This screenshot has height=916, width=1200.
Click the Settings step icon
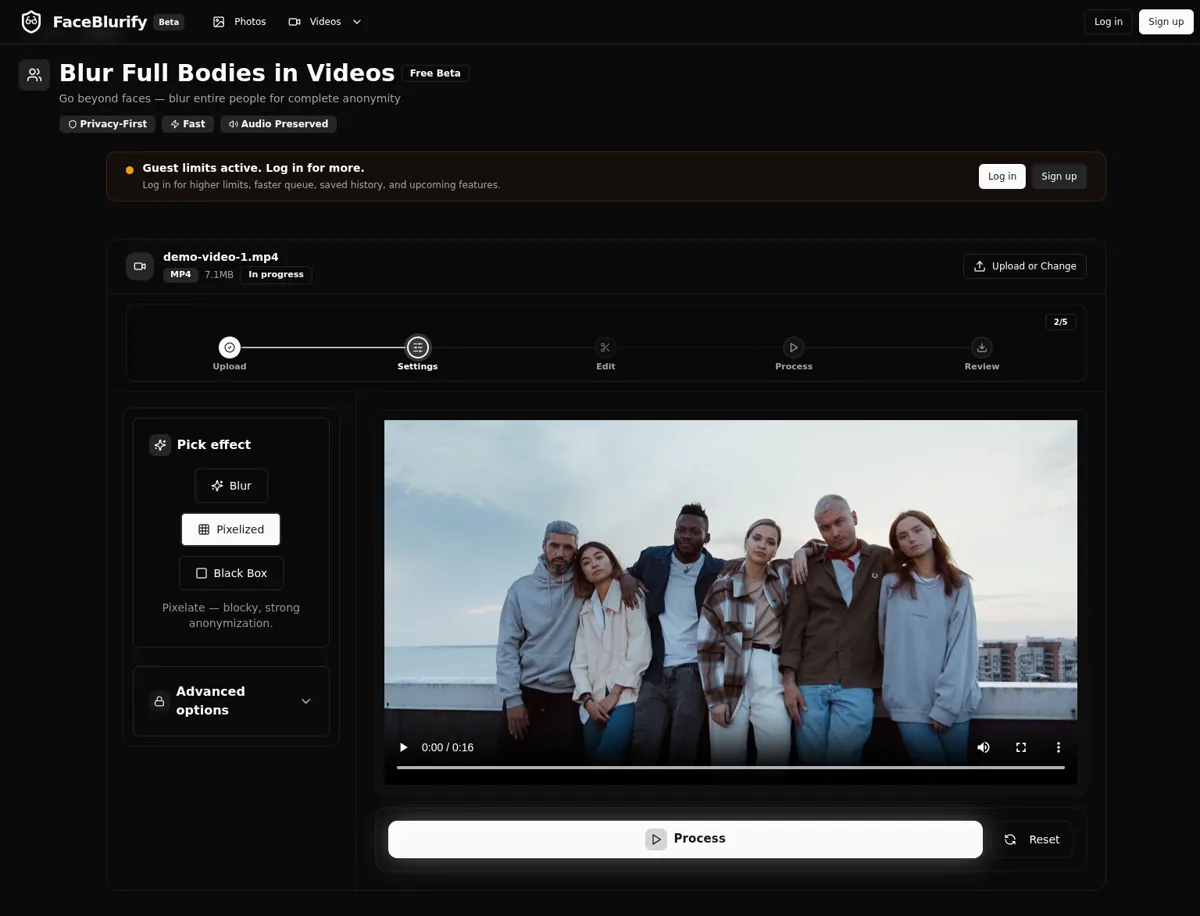417,347
